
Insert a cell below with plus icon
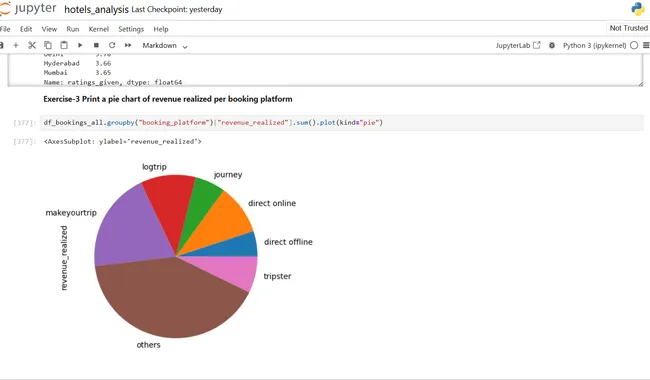pos(16,45)
